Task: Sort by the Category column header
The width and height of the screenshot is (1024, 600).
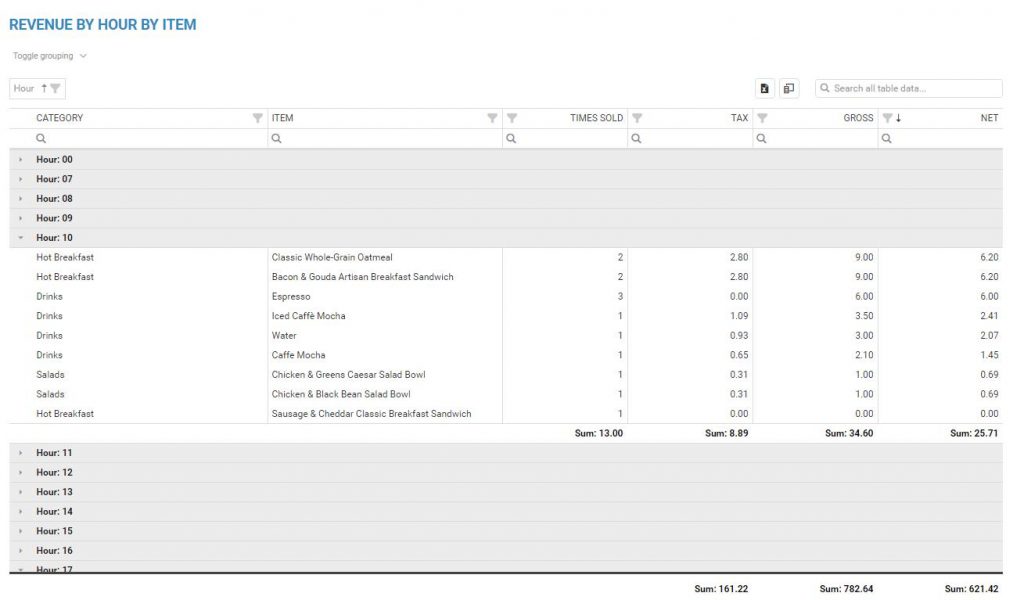Action: 59,118
